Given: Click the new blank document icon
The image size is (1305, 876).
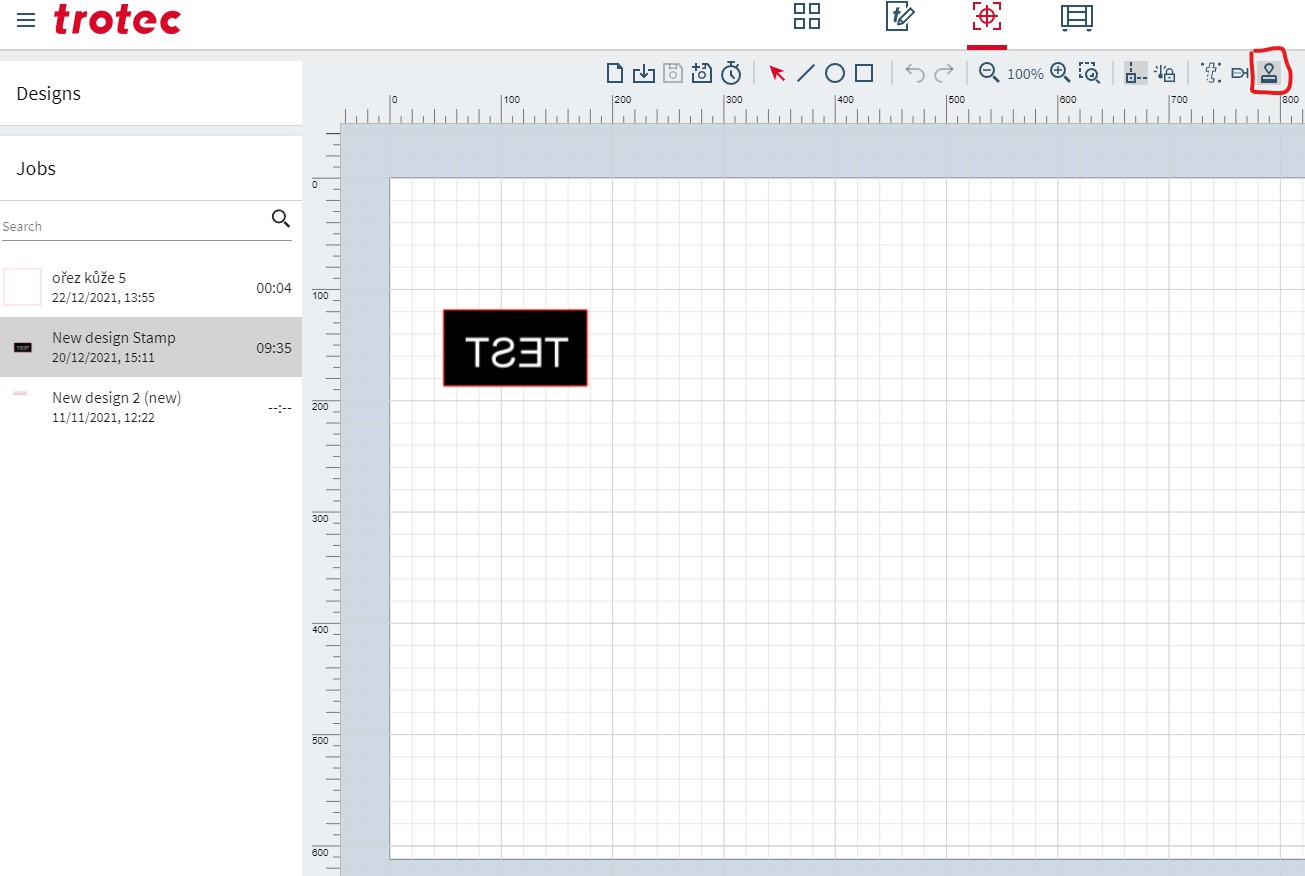Looking at the screenshot, I should point(615,73).
